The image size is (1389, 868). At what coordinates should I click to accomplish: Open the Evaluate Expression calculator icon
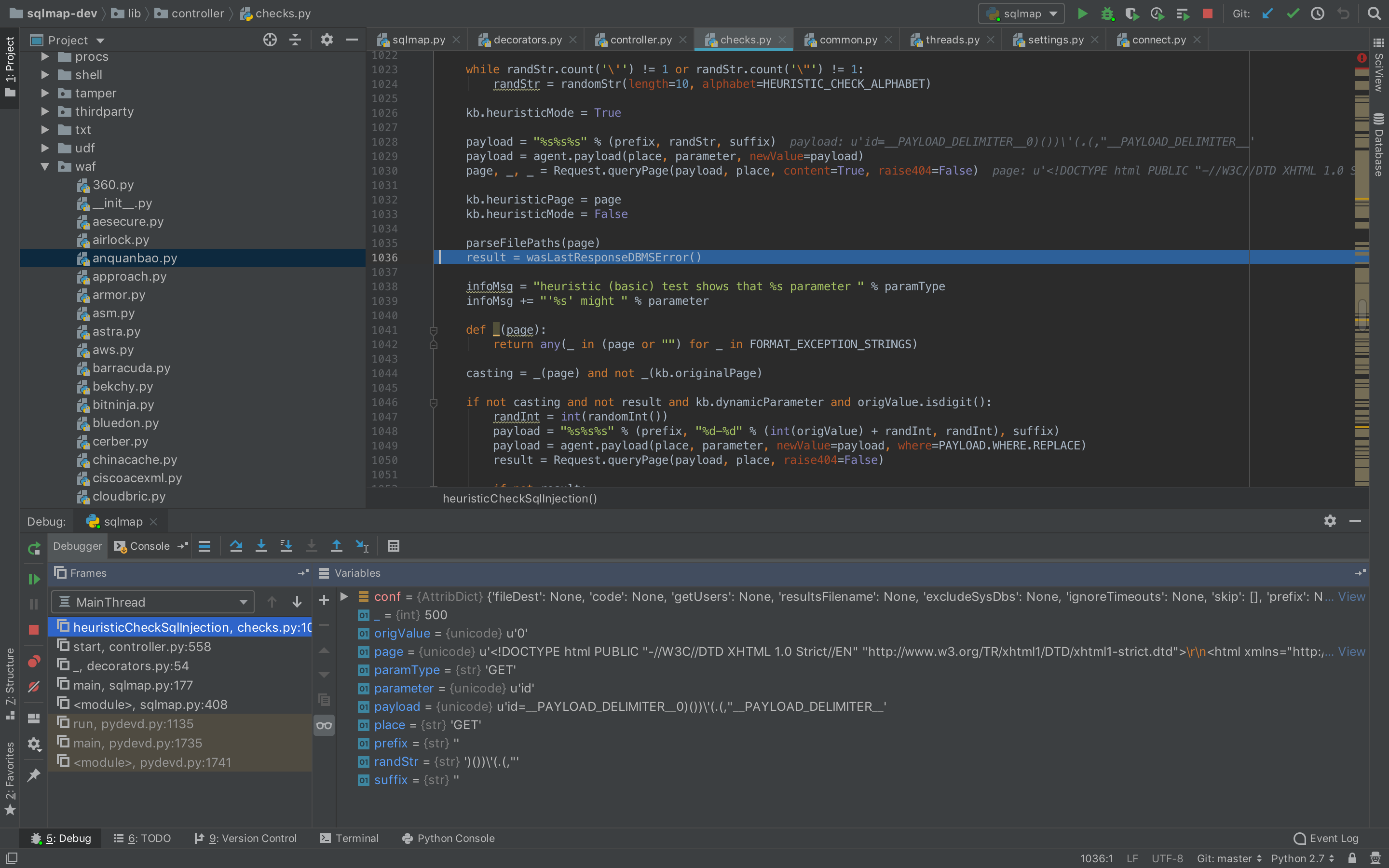pos(393,546)
